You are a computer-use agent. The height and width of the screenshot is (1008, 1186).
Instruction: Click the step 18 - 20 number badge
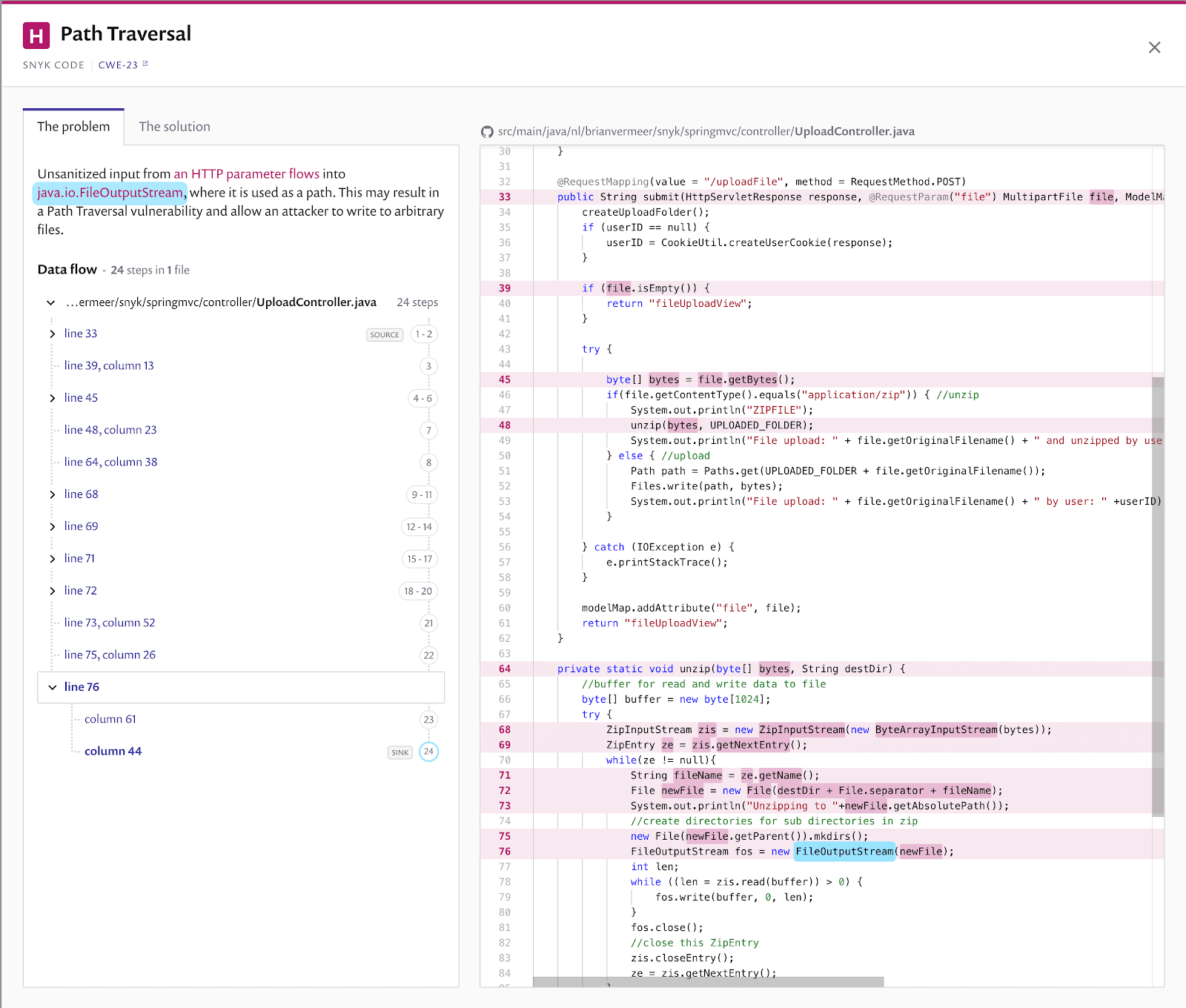[418, 591]
